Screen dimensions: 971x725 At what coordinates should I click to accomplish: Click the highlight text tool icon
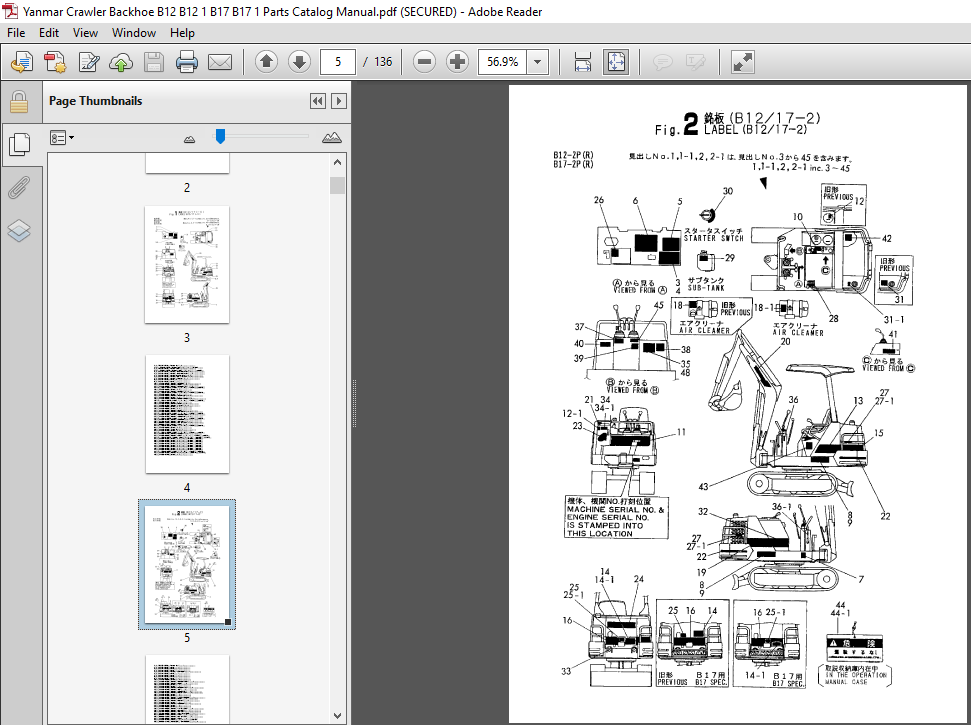point(695,62)
